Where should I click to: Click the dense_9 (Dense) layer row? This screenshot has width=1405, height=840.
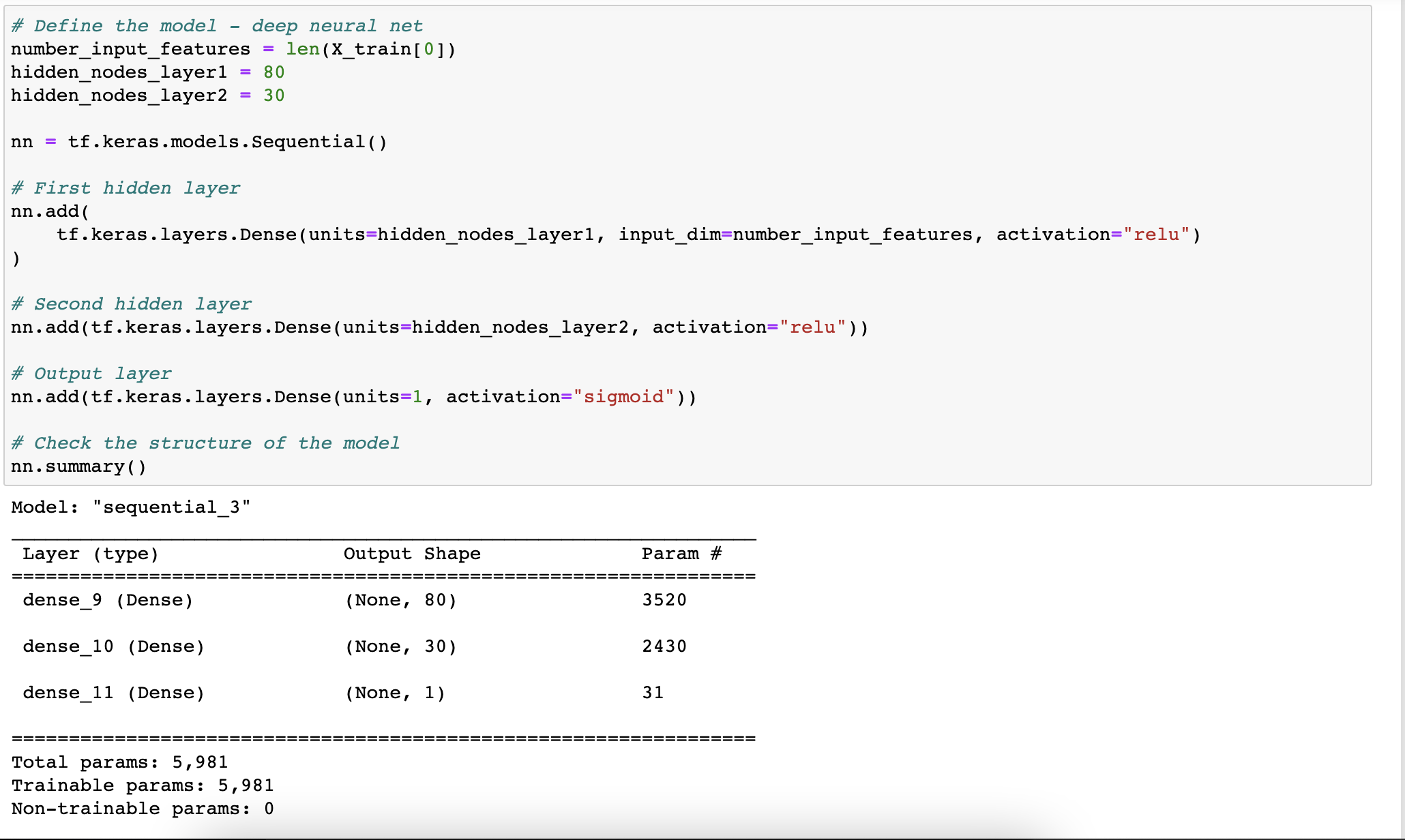[x=108, y=600]
